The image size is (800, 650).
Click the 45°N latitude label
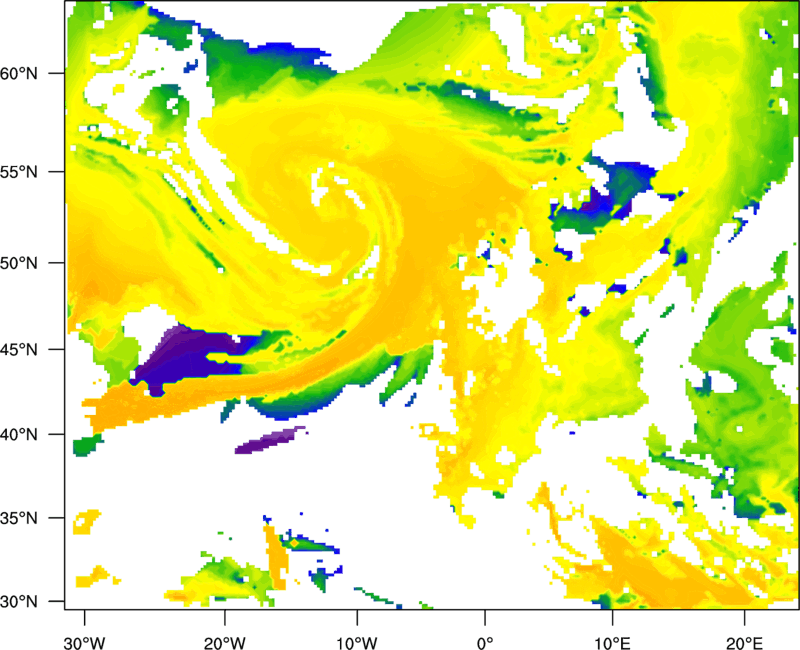(19, 350)
